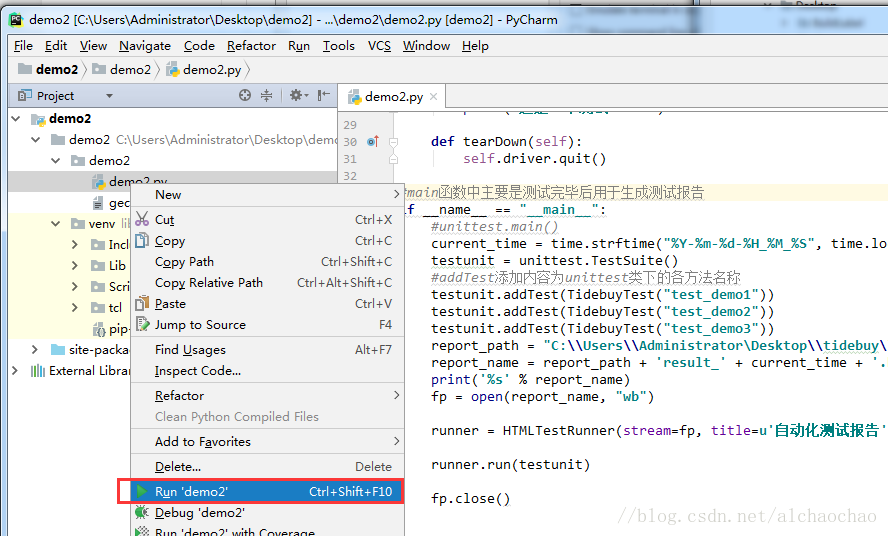Click the second demo2 folder breadcrumb
The image size is (888, 536).
coord(122,70)
